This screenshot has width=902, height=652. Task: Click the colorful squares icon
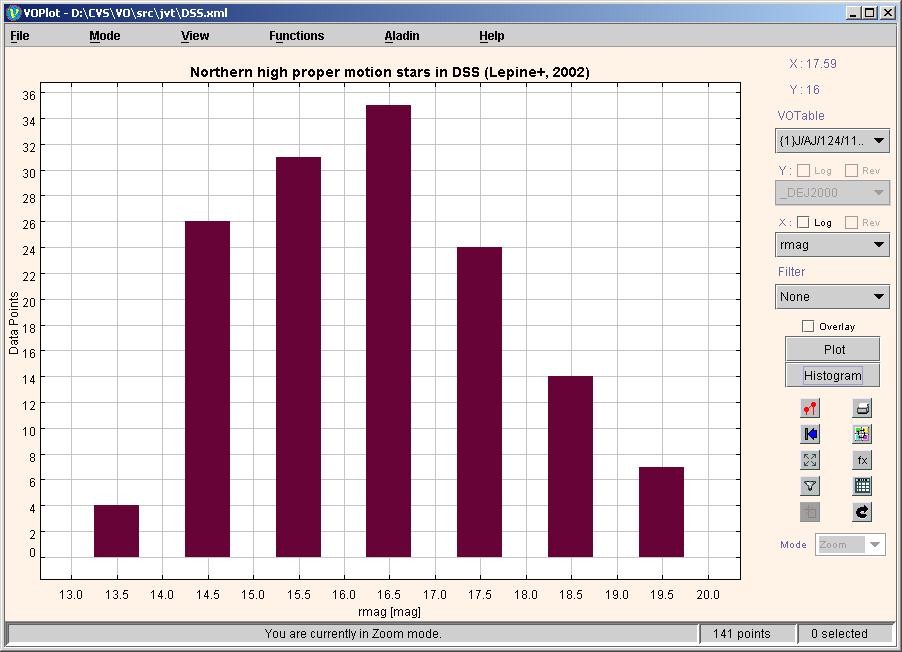[862, 434]
